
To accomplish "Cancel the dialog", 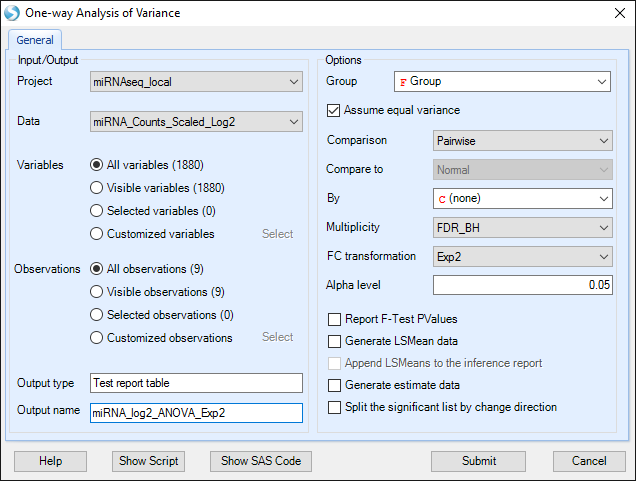I will click(589, 461).
